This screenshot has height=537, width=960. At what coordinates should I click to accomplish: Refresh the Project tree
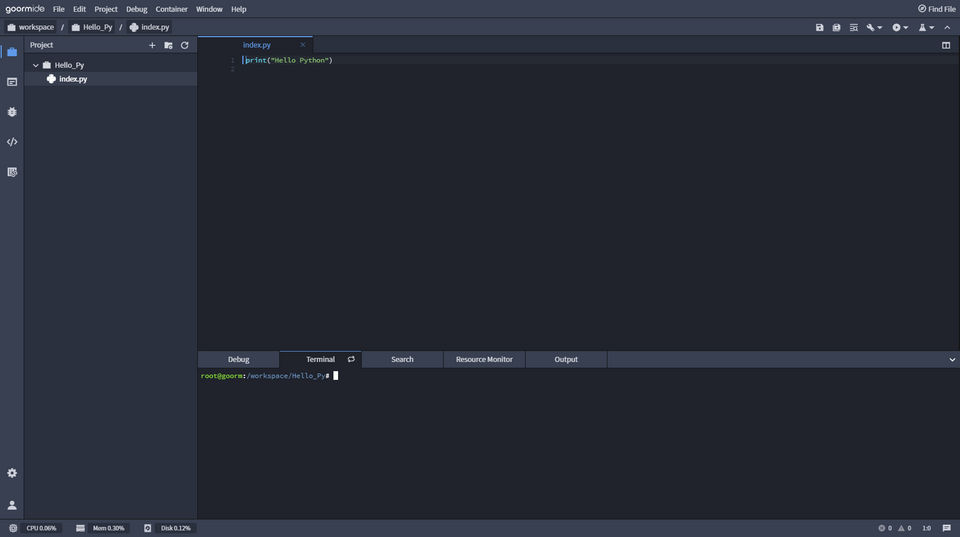(184, 45)
